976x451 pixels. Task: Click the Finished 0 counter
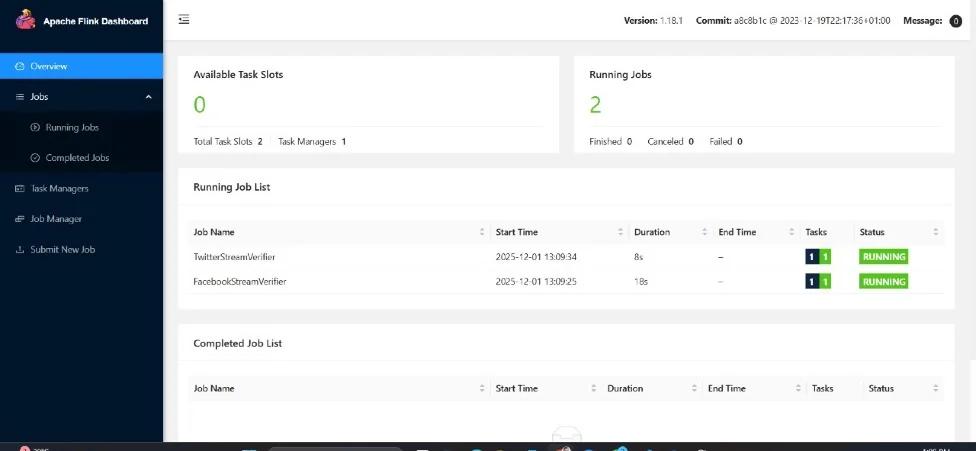pos(611,141)
